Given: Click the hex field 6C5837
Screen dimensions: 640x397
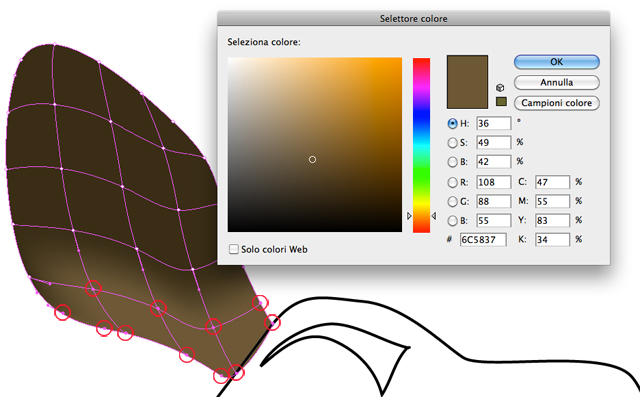Looking at the screenshot, I should (483, 240).
